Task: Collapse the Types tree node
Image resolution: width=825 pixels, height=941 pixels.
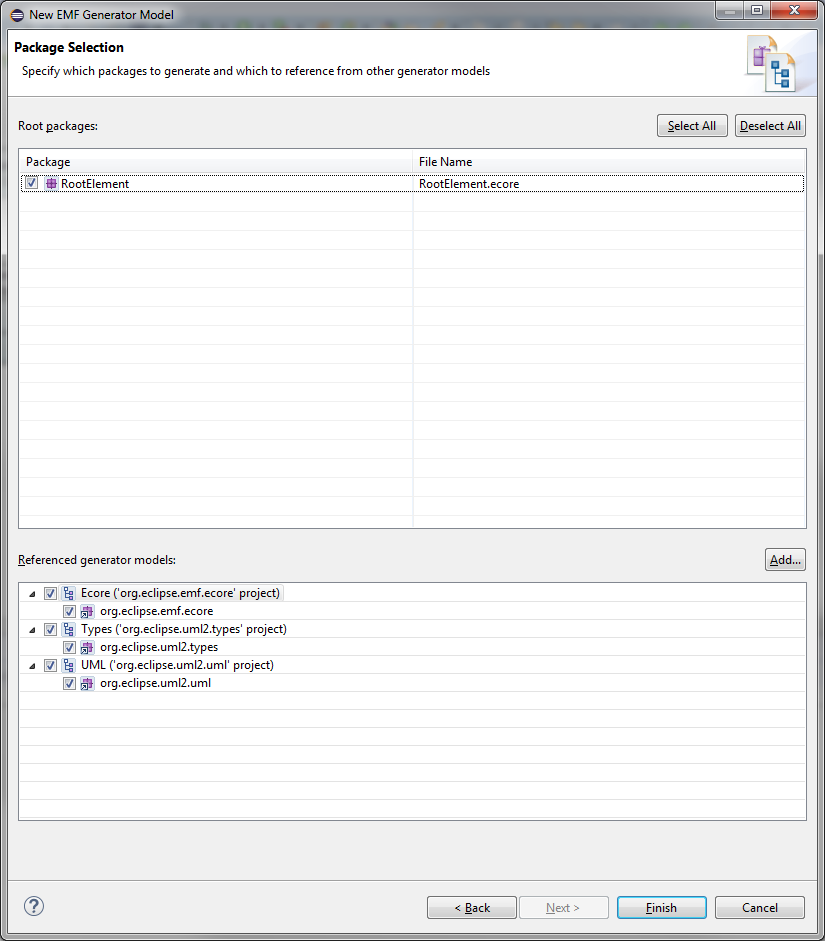Action: pyautogui.click(x=32, y=630)
